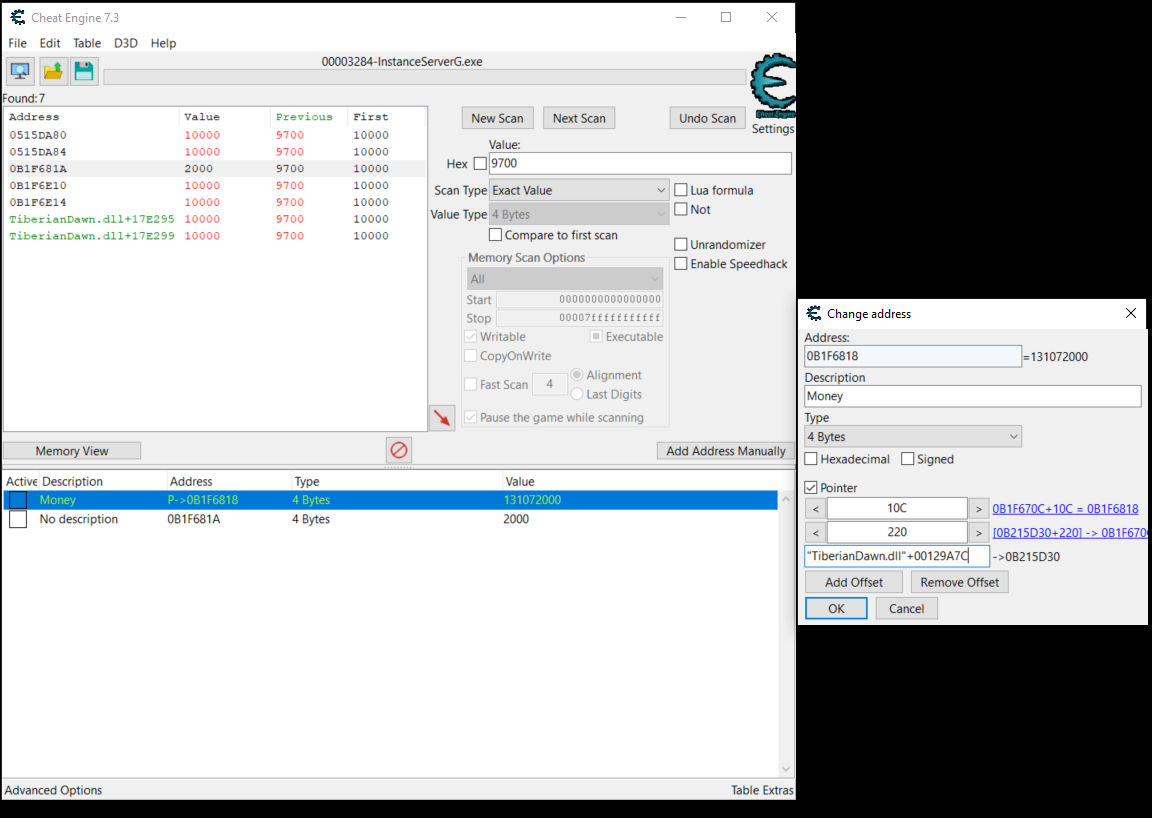Click the left arrow beside offset 10C
The height and width of the screenshot is (818, 1152).
tap(816, 509)
